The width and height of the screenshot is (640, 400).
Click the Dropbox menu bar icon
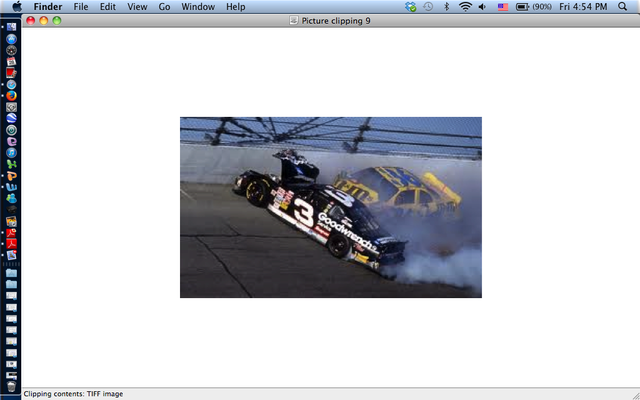click(x=411, y=7)
